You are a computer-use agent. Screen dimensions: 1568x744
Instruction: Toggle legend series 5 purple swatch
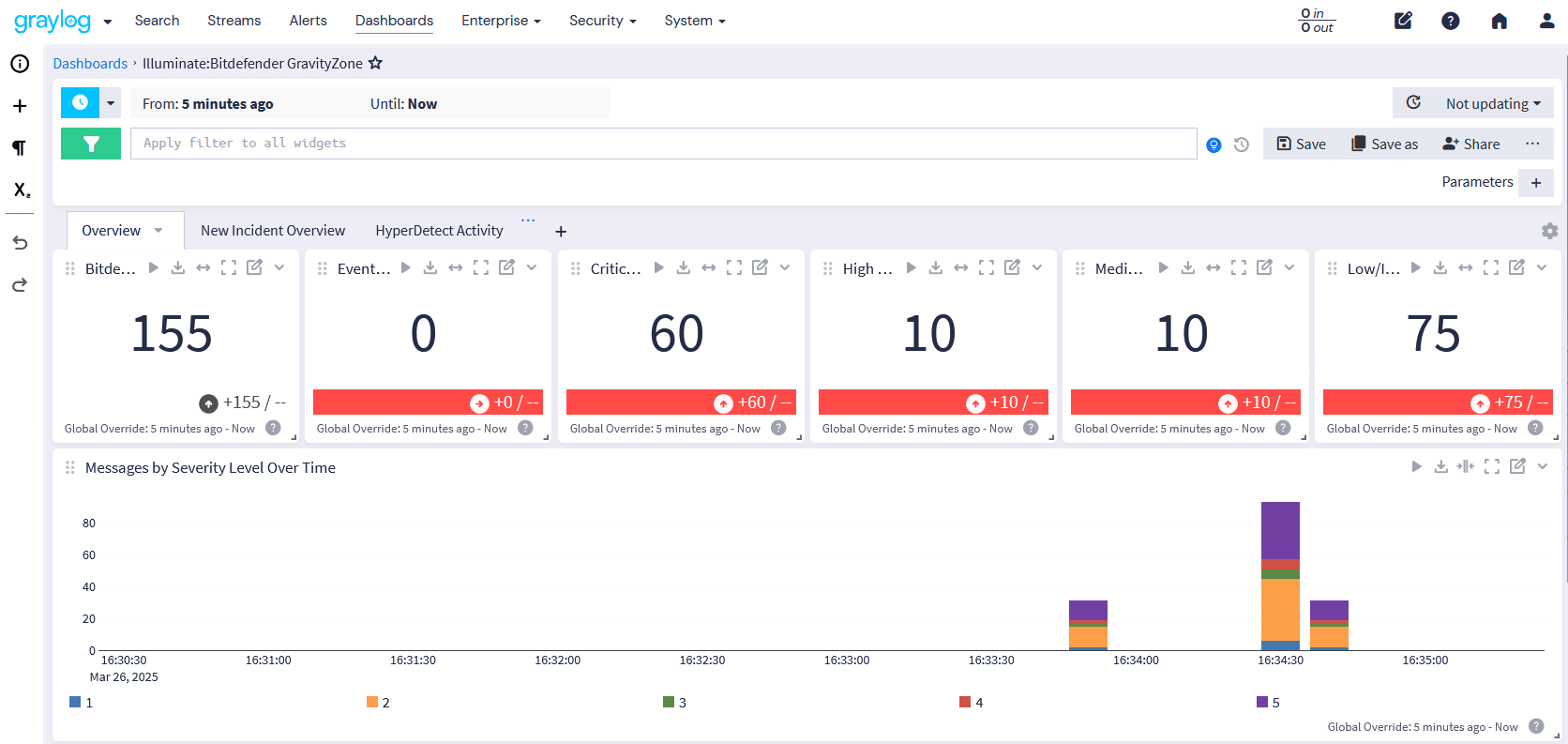[1262, 702]
